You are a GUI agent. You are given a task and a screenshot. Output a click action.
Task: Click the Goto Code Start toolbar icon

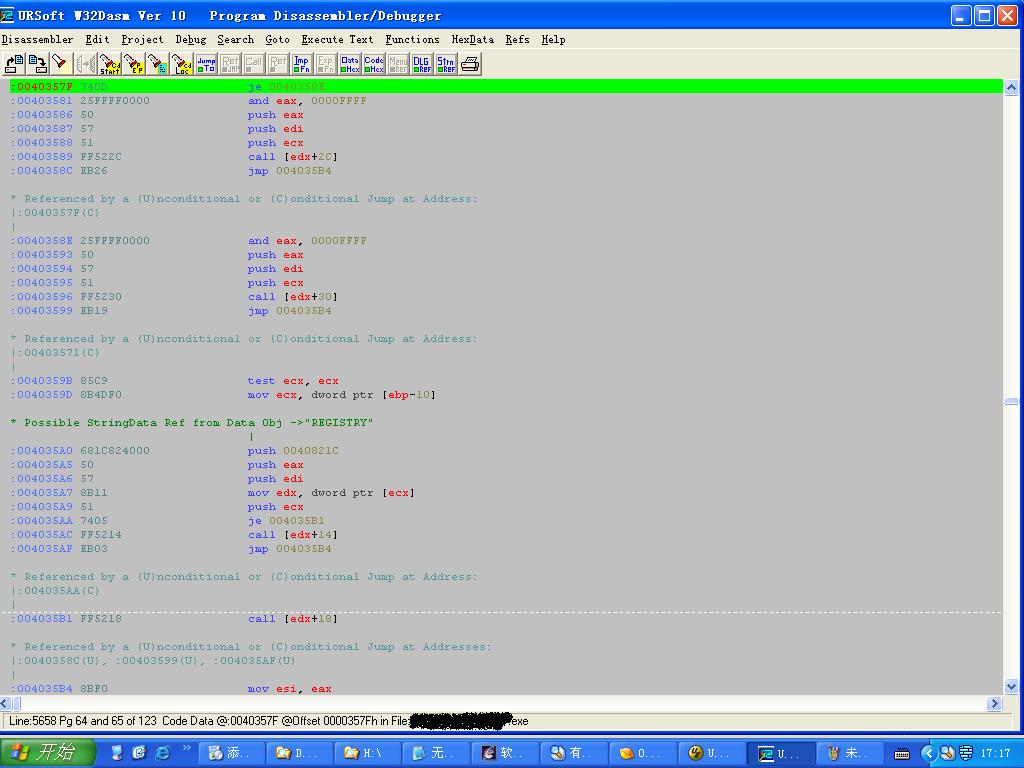(110, 63)
